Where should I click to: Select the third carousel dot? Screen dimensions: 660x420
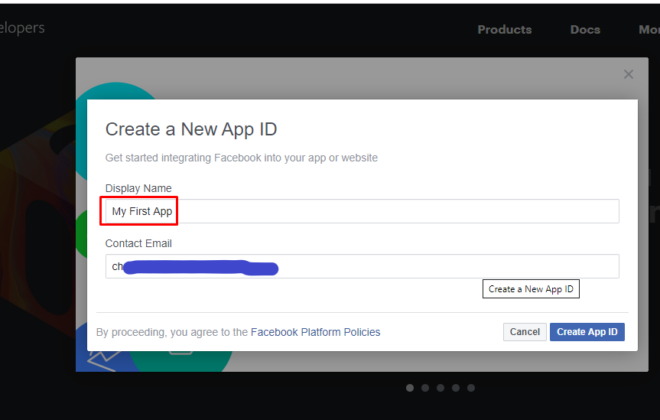tap(440, 388)
